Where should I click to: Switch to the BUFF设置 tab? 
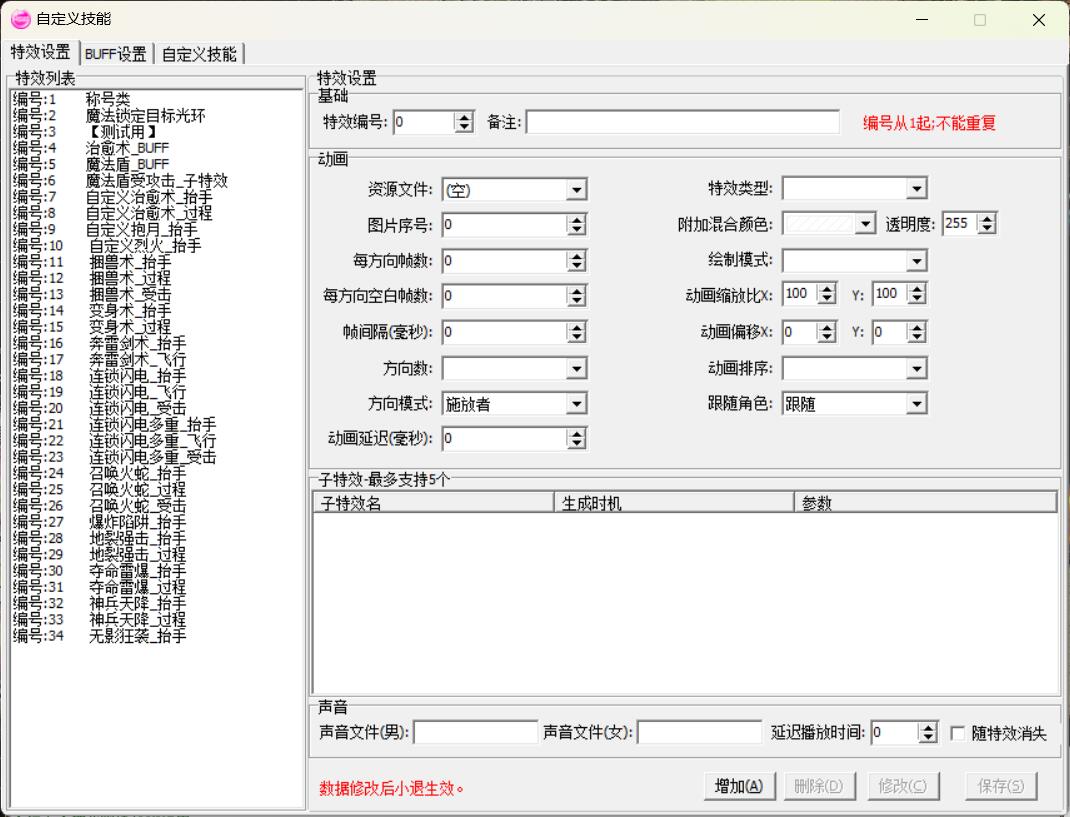(x=115, y=54)
